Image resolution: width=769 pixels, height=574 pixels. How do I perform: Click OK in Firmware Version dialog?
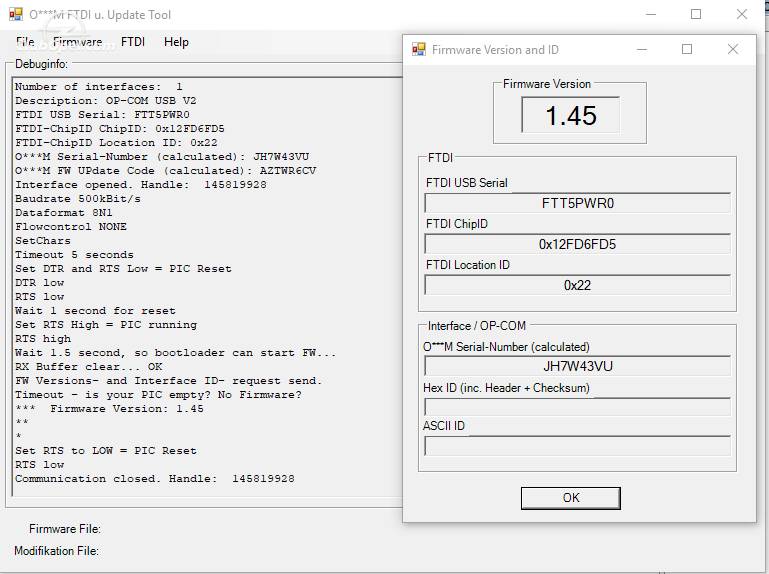[x=570, y=498]
